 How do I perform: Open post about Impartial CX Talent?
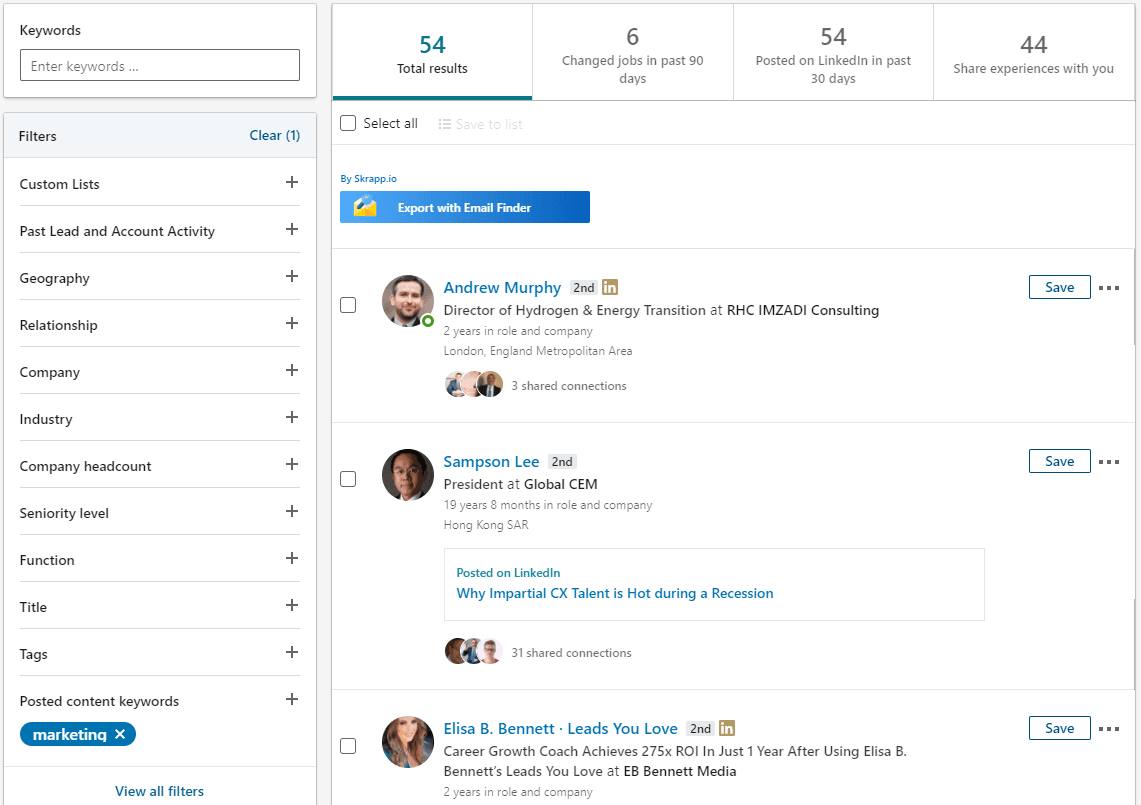(615, 593)
